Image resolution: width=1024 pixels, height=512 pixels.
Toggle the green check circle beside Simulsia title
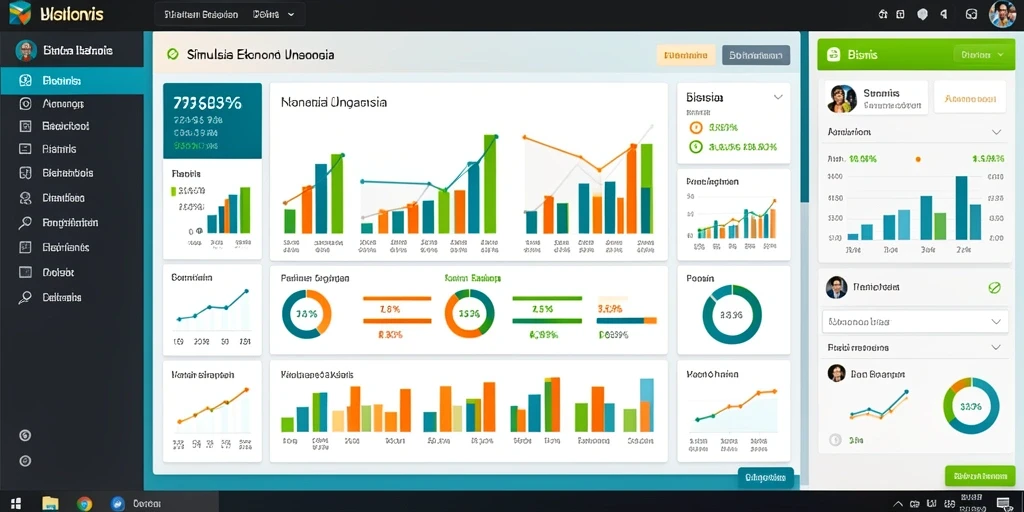pyautogui.click(x=172, y=55)
